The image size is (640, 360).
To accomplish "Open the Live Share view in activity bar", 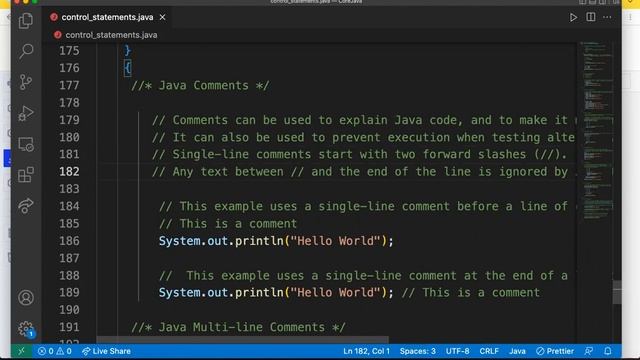I will click(x=26, y=205).
